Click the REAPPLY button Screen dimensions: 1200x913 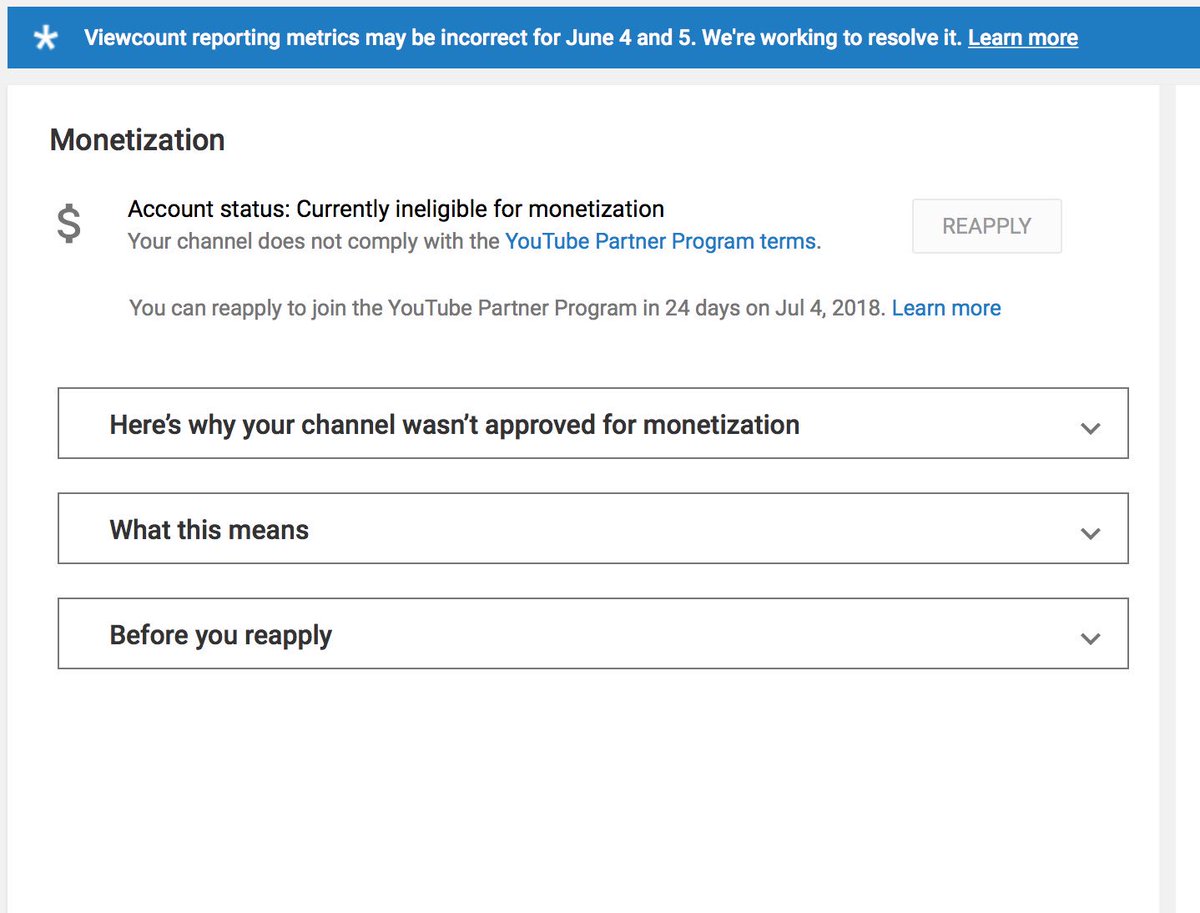point(986,226)
